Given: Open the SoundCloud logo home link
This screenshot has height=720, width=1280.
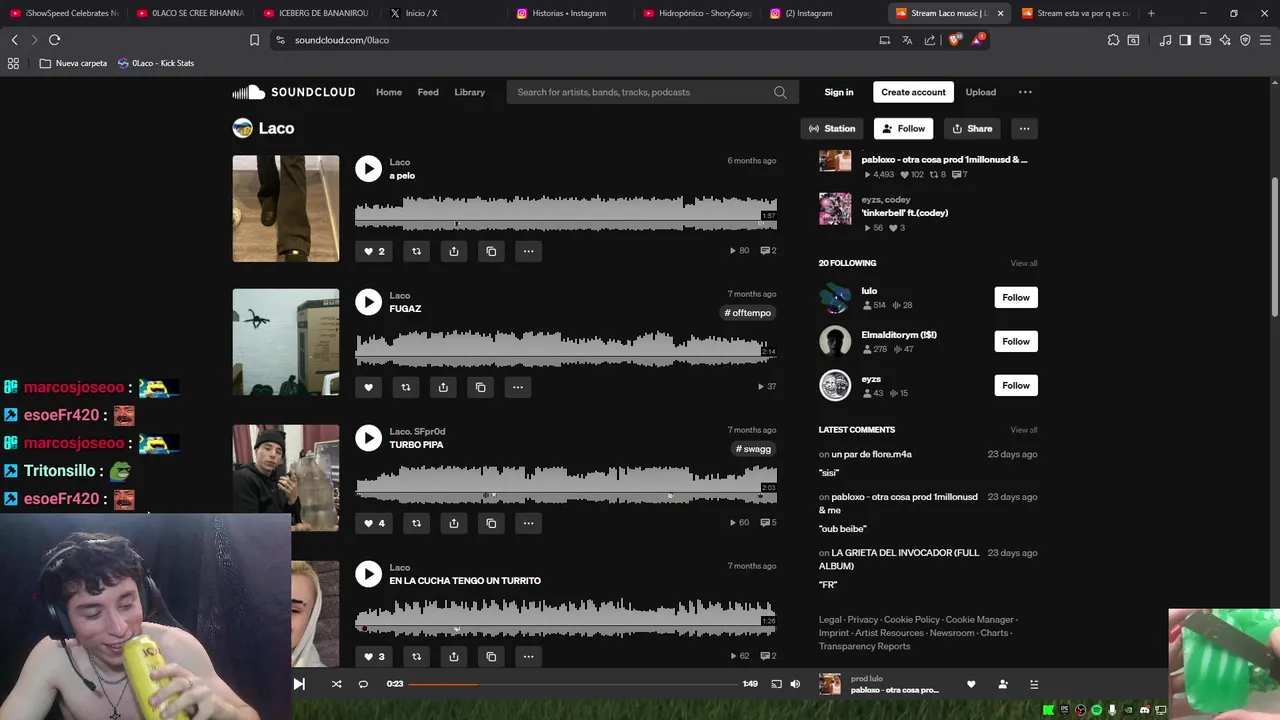Looking at the screenshot, I should [294, 92].
